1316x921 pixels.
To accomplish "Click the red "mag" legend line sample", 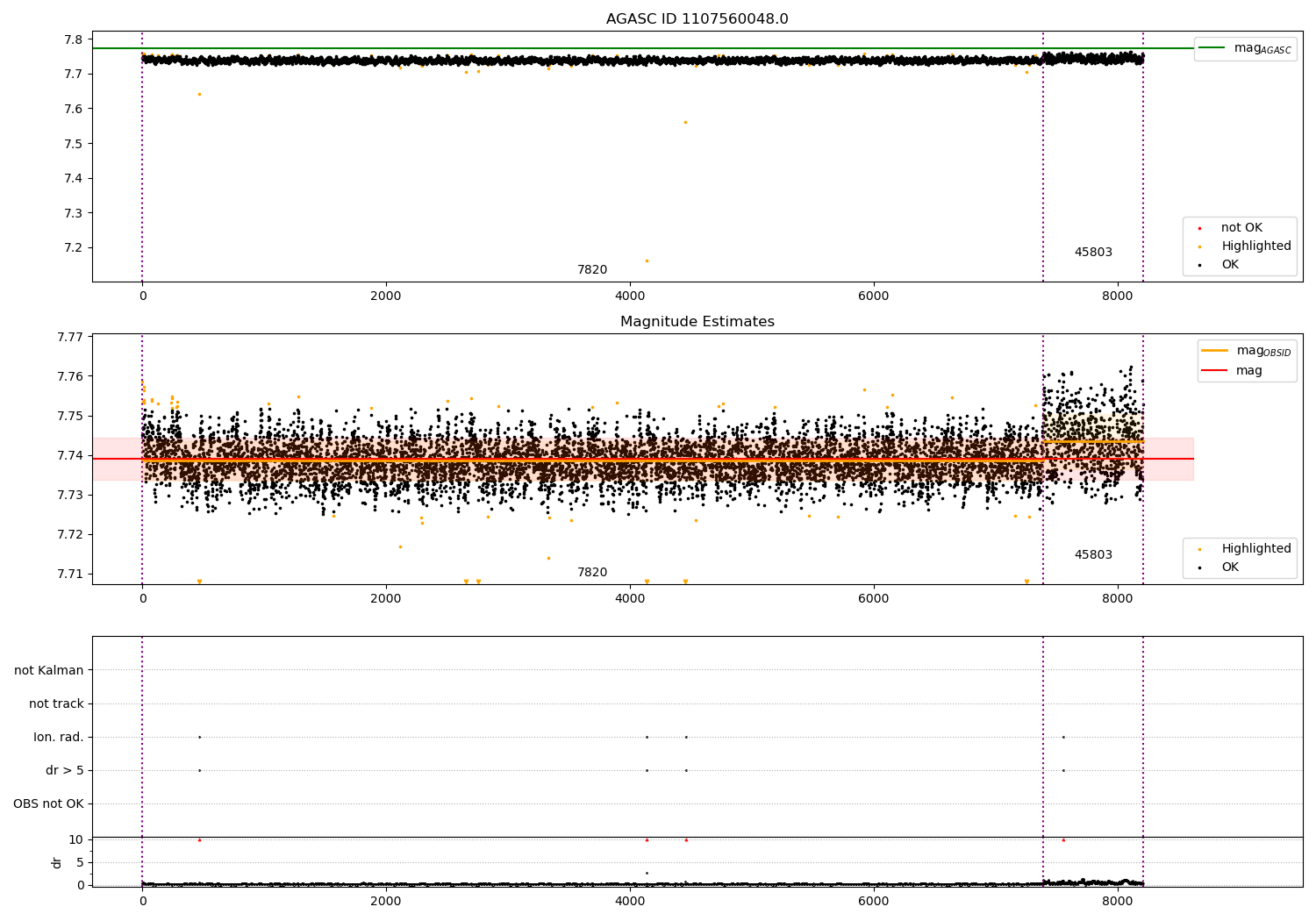I will [1214, 371].
